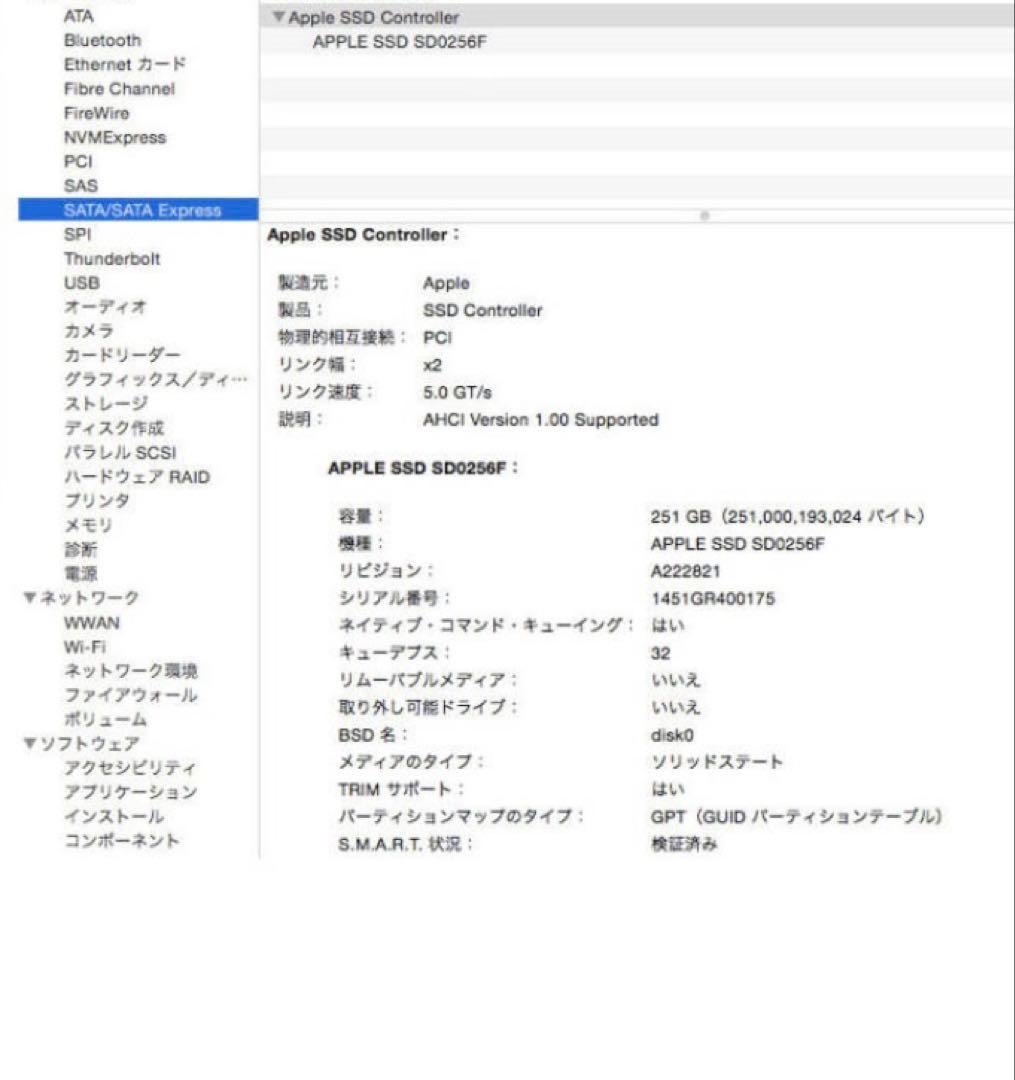Screen dimensions: 1015x1080
Task: Open 電源 sidebar entry
Action: pyautogui.click(x=81, y=574)
